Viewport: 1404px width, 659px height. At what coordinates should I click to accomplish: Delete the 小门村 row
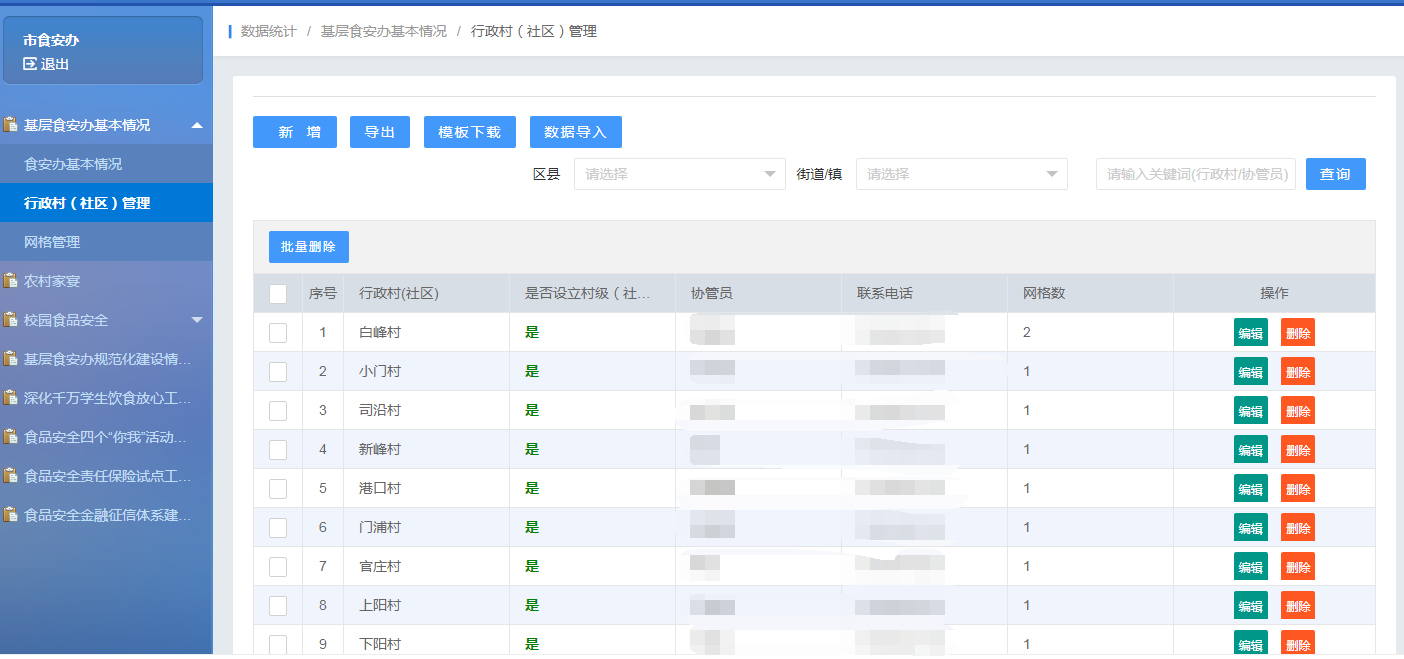[x=1298, y=371]
